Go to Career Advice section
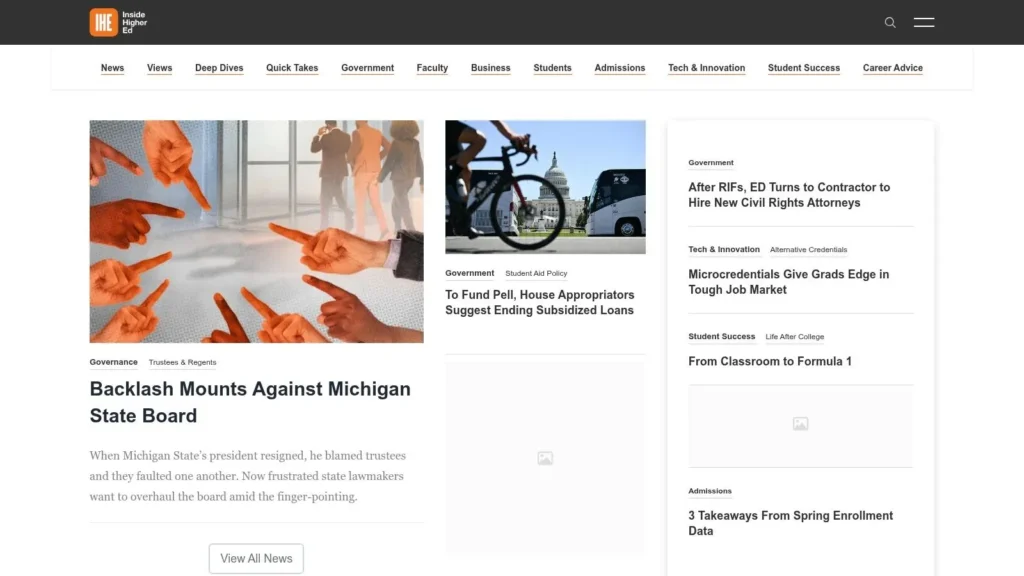Viewport: 1024px width, 576px height. [893, 68]
